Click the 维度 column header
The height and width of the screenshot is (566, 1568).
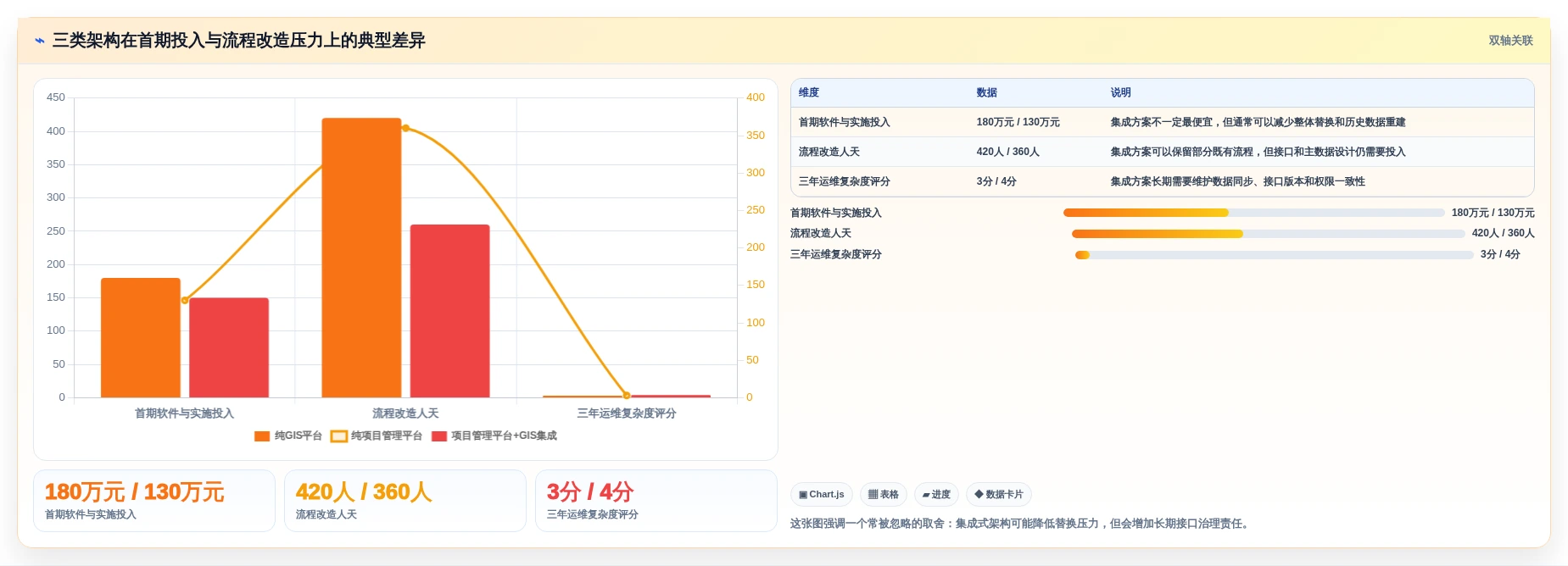pyautogui.click(x=808, y=92)
